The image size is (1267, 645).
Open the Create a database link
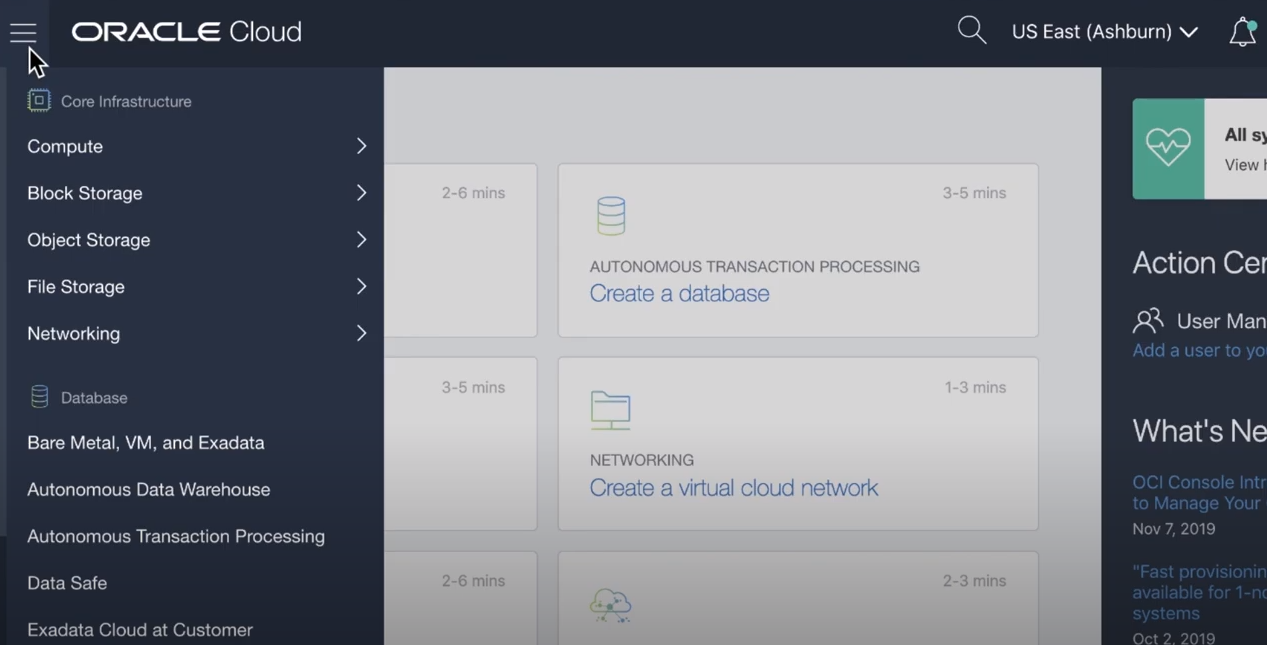click(x=679, y=294)
